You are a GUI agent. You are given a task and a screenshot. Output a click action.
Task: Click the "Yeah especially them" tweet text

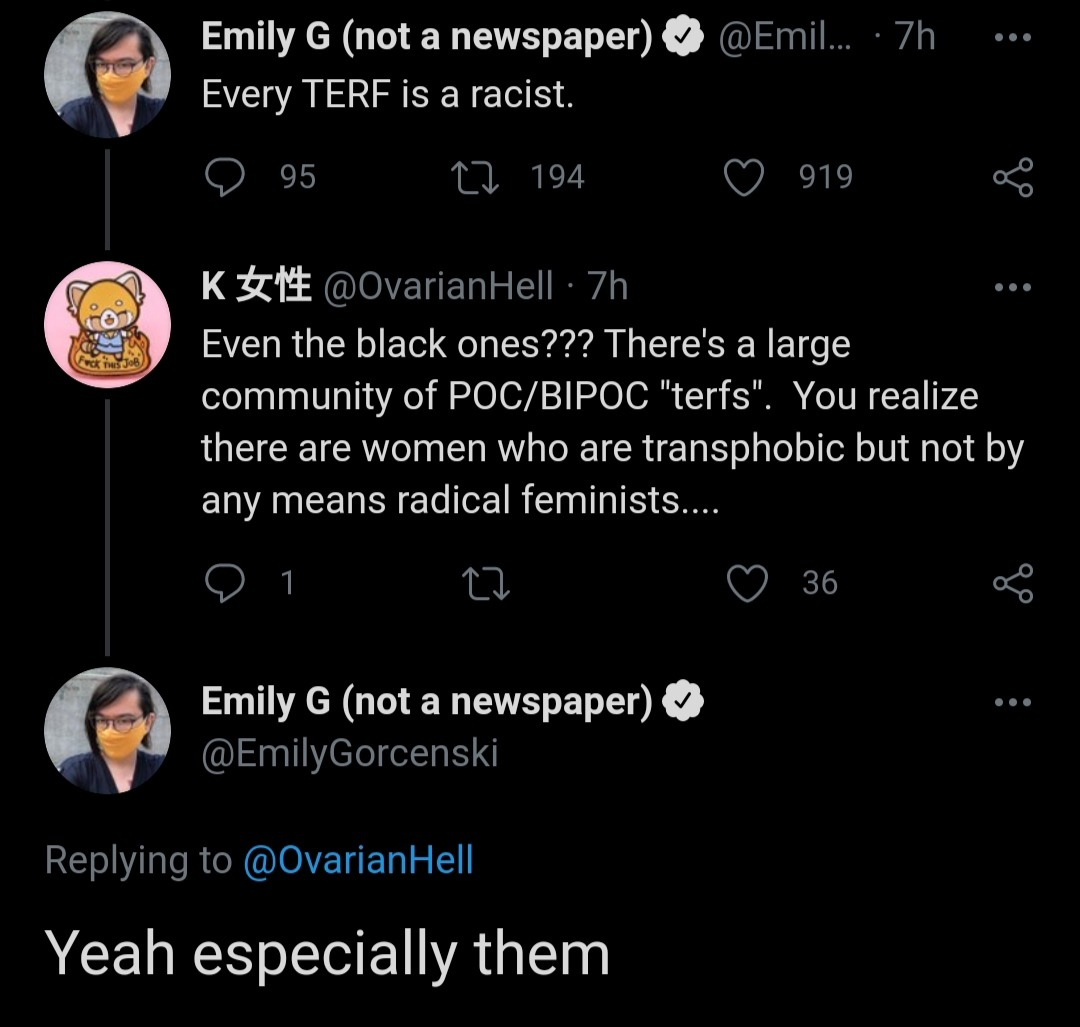[327, 953]
